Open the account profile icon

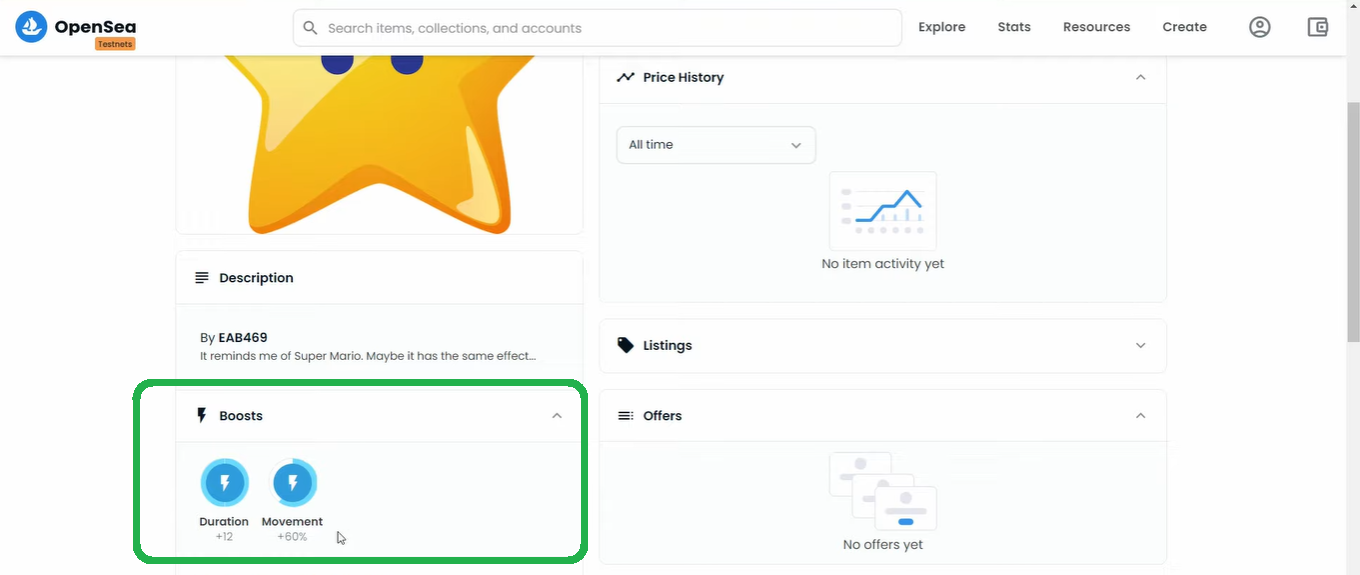1260,27
